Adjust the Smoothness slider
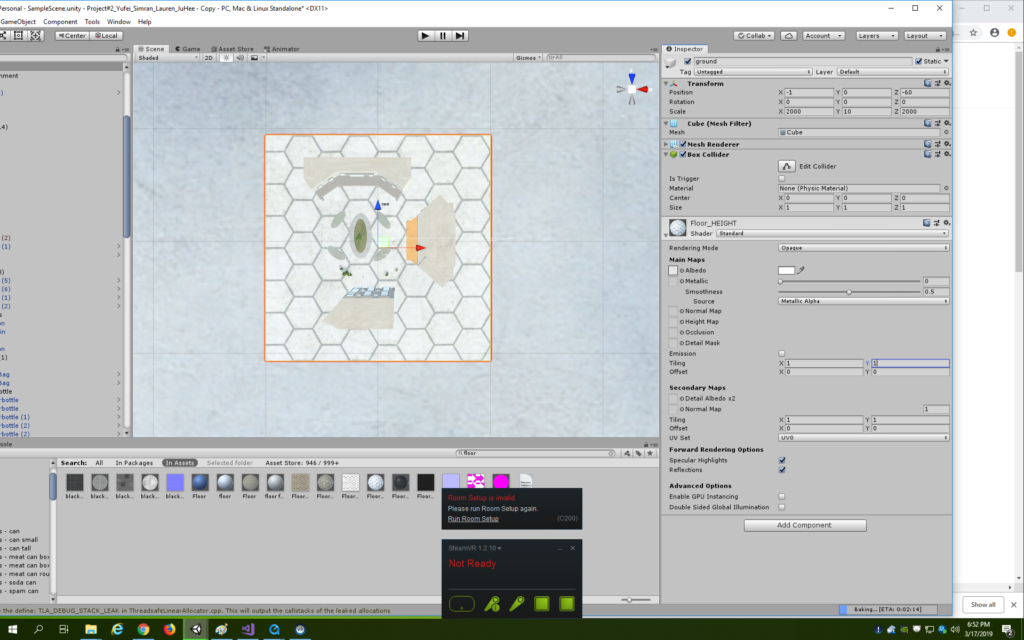Viewport: 1024px width, 640px height. (849, 292)
